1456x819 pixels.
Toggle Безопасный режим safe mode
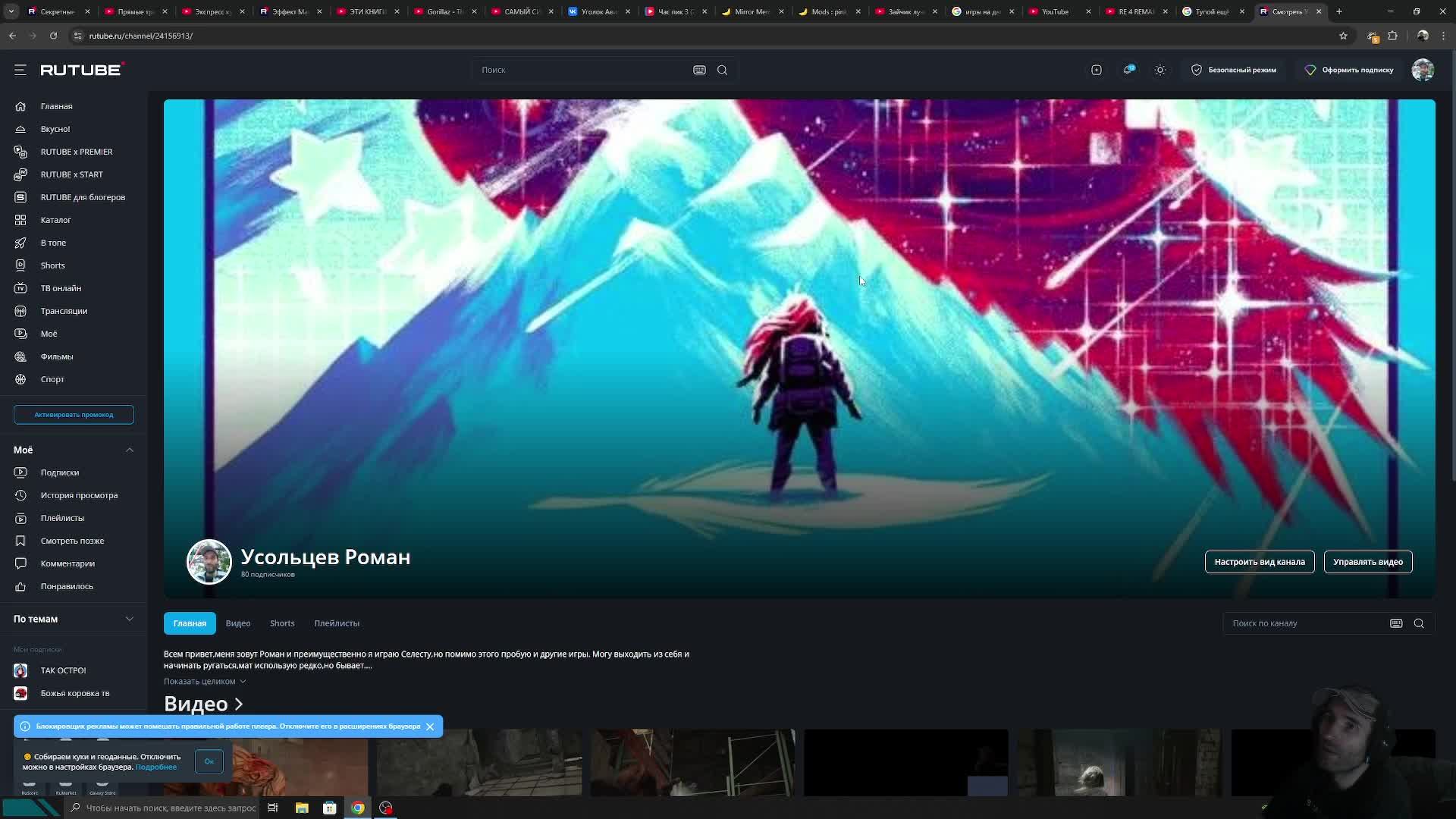click(1234, 70)
